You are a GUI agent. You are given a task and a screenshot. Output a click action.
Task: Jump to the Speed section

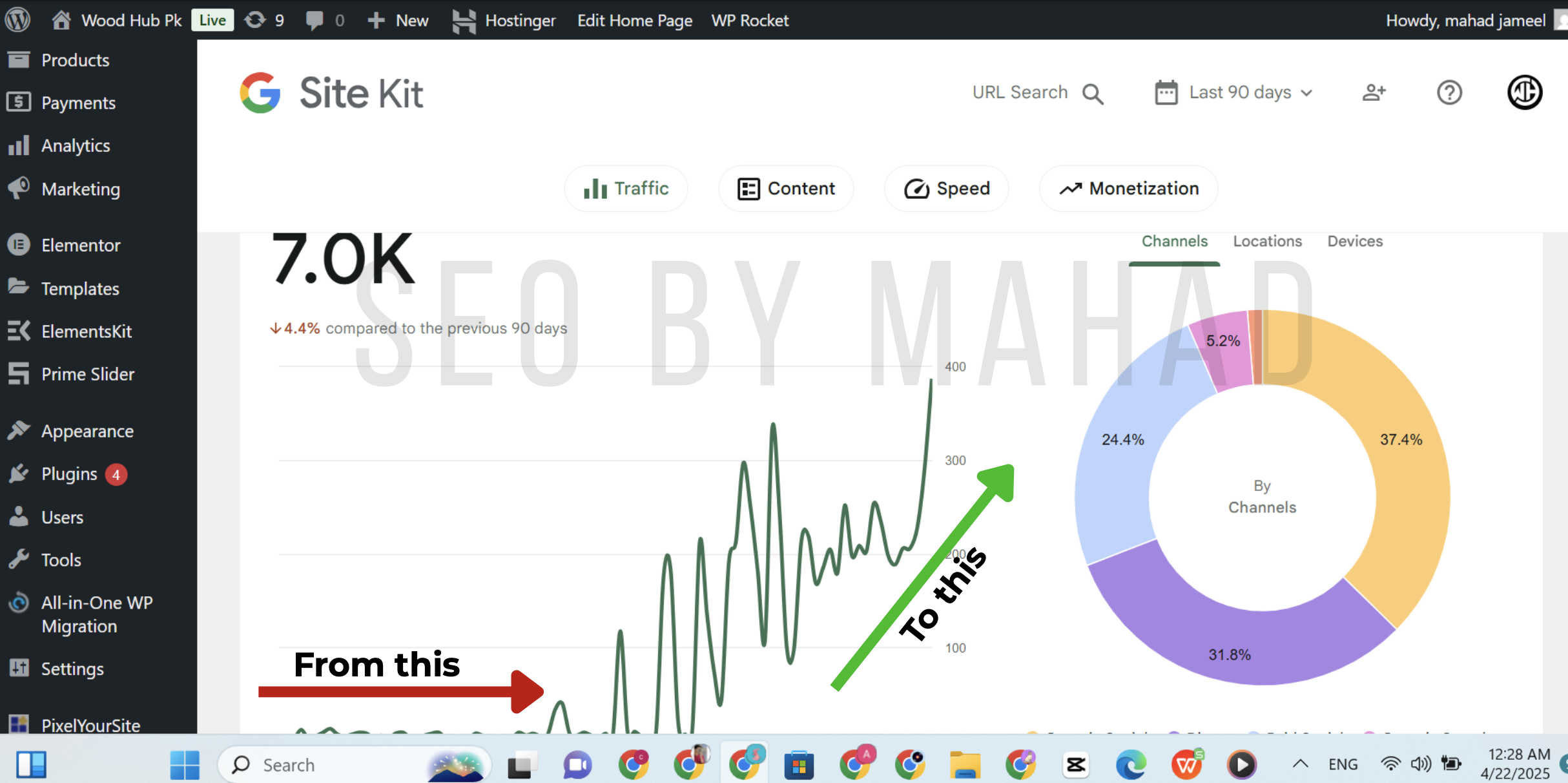(x=946, y=189)
